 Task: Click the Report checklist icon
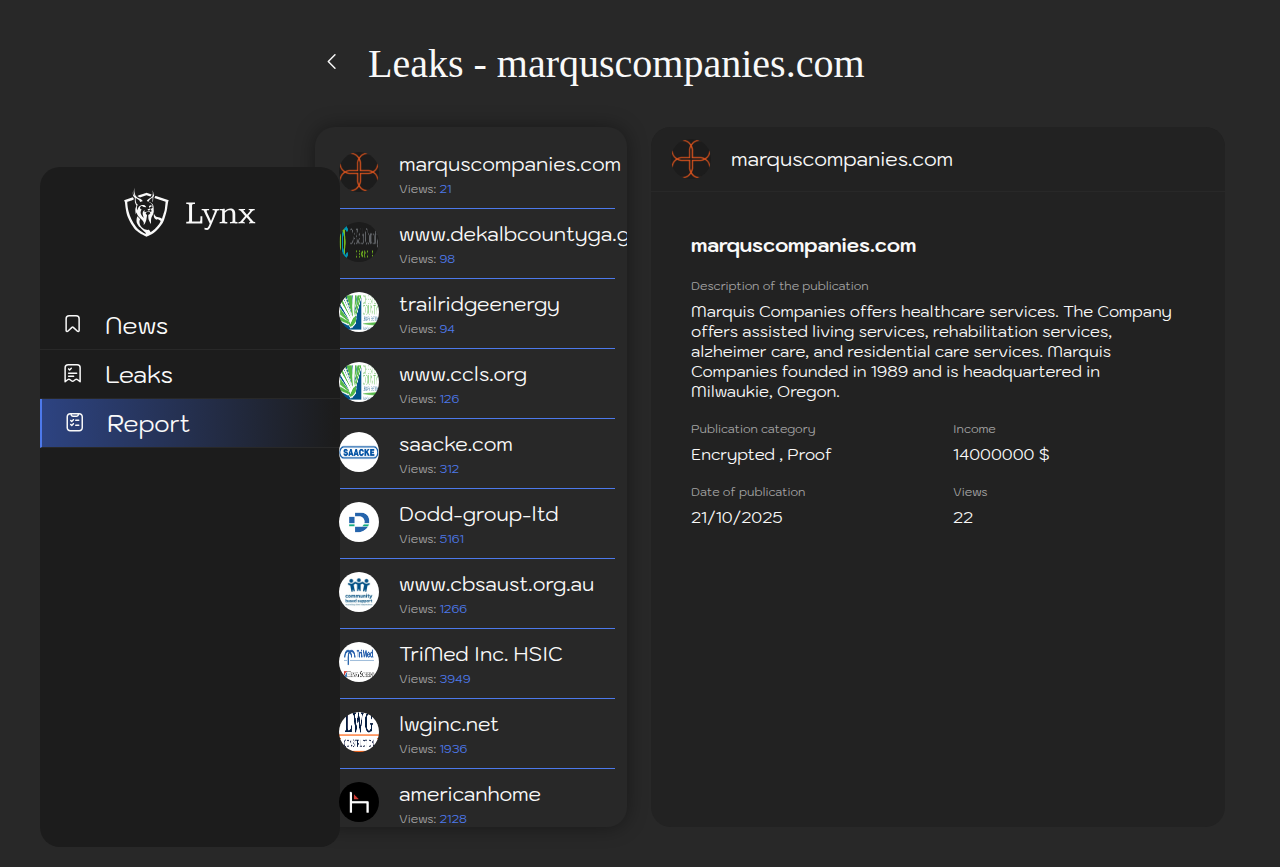point(75,423)
